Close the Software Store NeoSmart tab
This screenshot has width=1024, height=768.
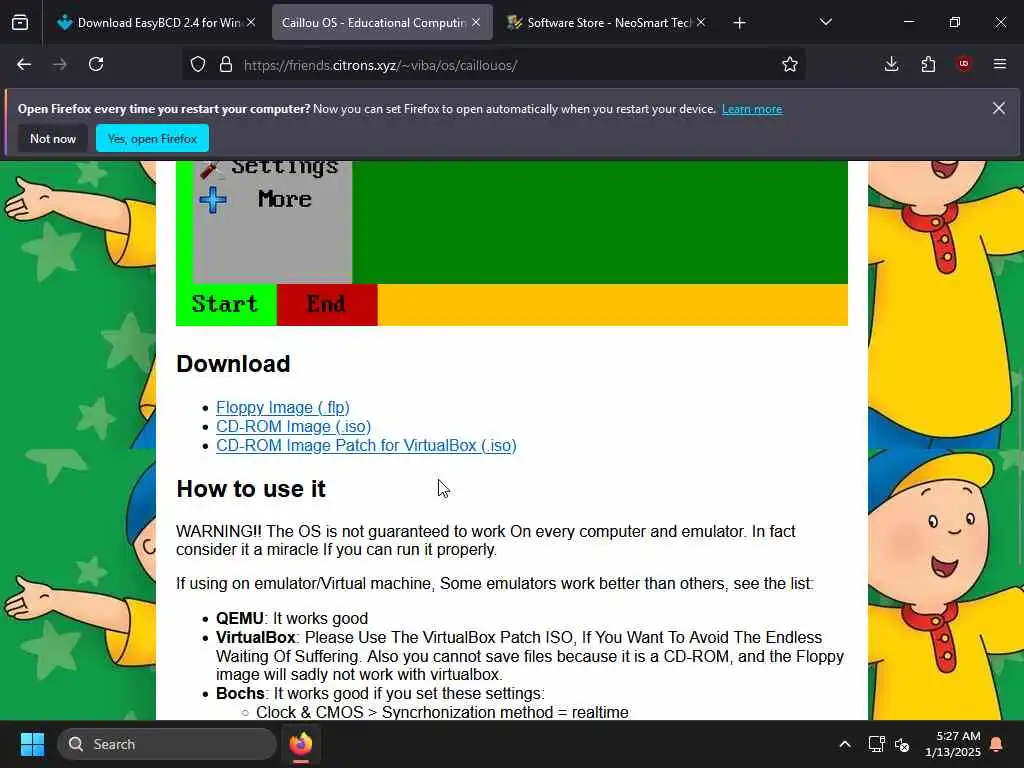(x=701, y=23)
